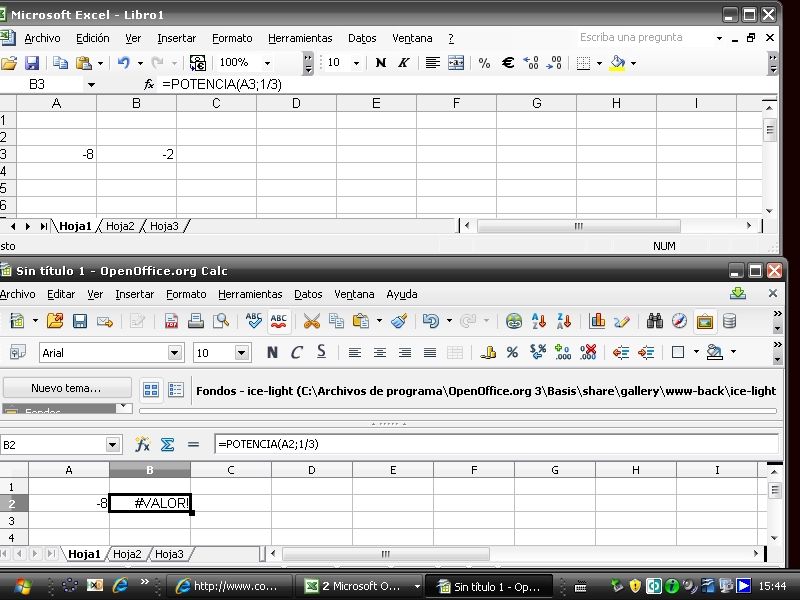Insert a chart in Calc
Image resolution: width=800 pixels, height=600 pixels.
coord(597,321)
